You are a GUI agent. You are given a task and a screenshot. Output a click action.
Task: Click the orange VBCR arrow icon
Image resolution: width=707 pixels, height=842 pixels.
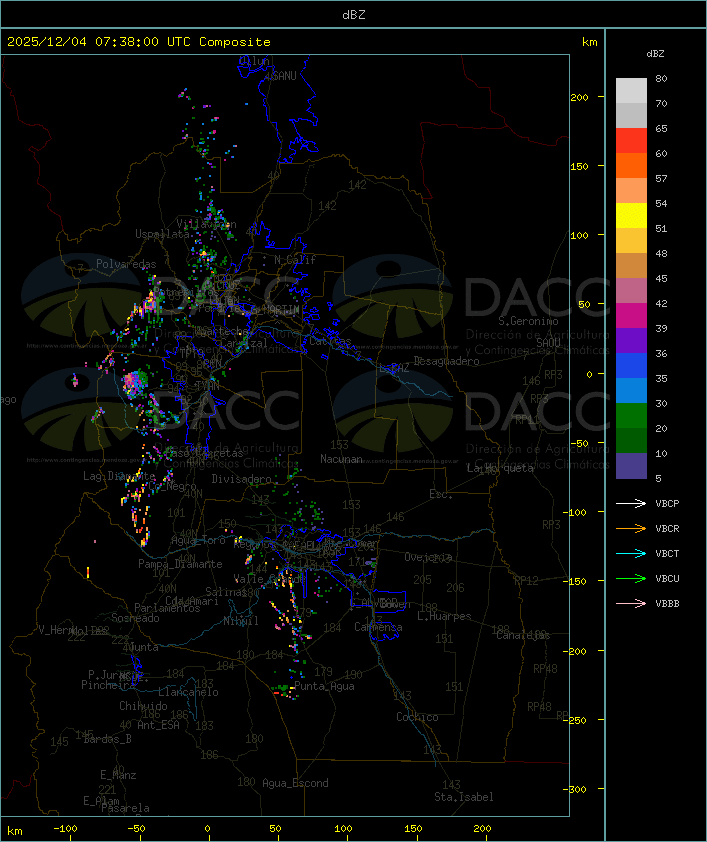tap(631, 529)
